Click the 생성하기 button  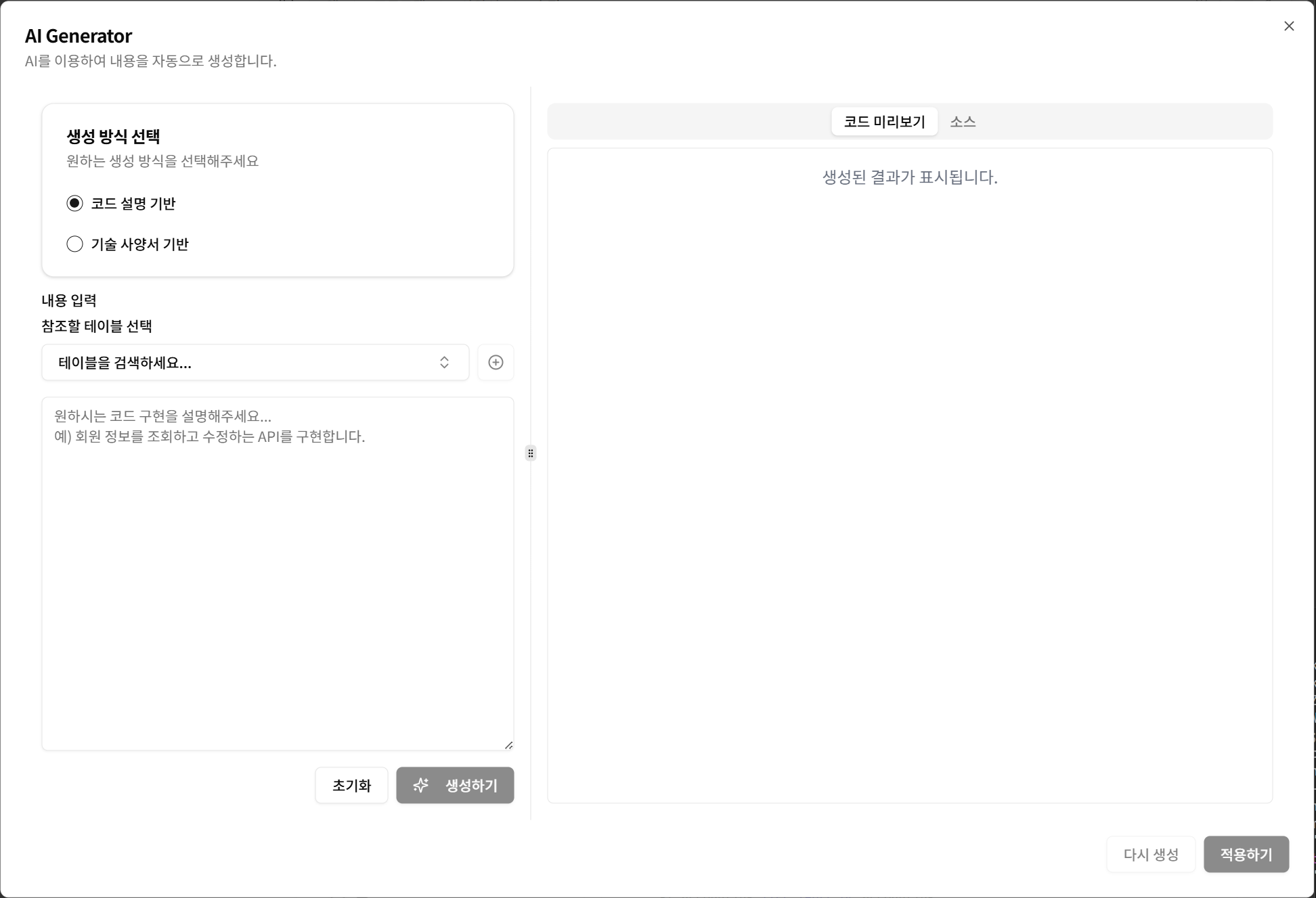454,785
